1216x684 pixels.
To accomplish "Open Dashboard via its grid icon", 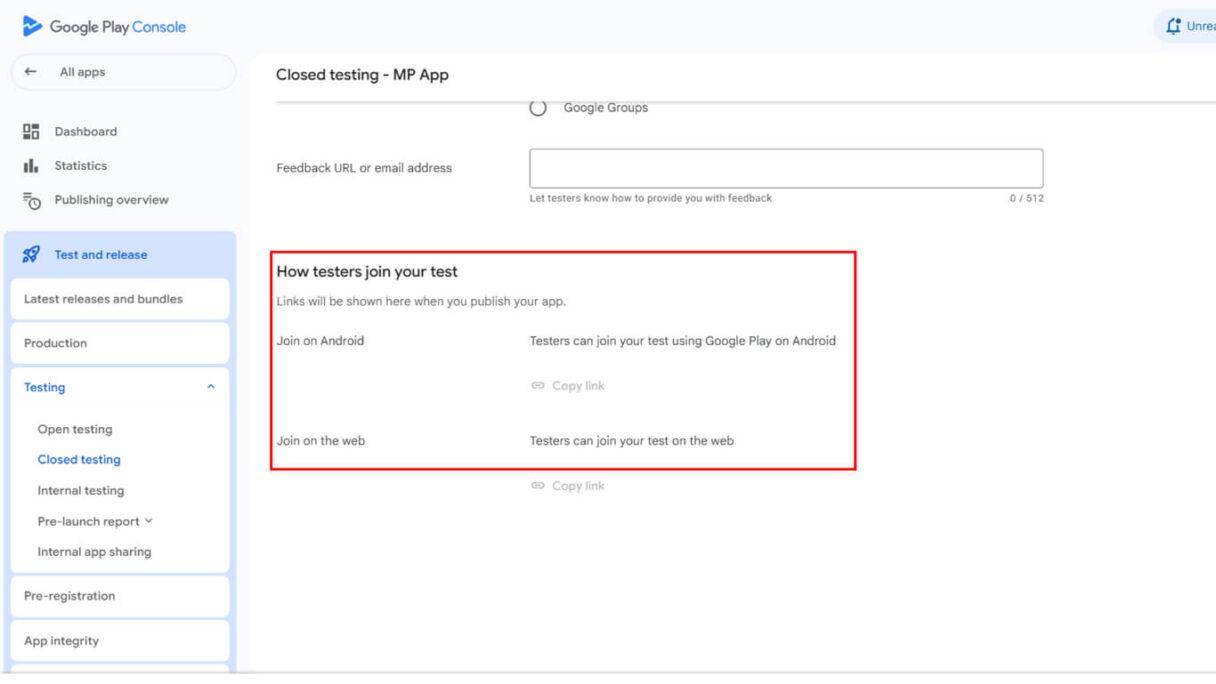I will click(x=31, y=131).
